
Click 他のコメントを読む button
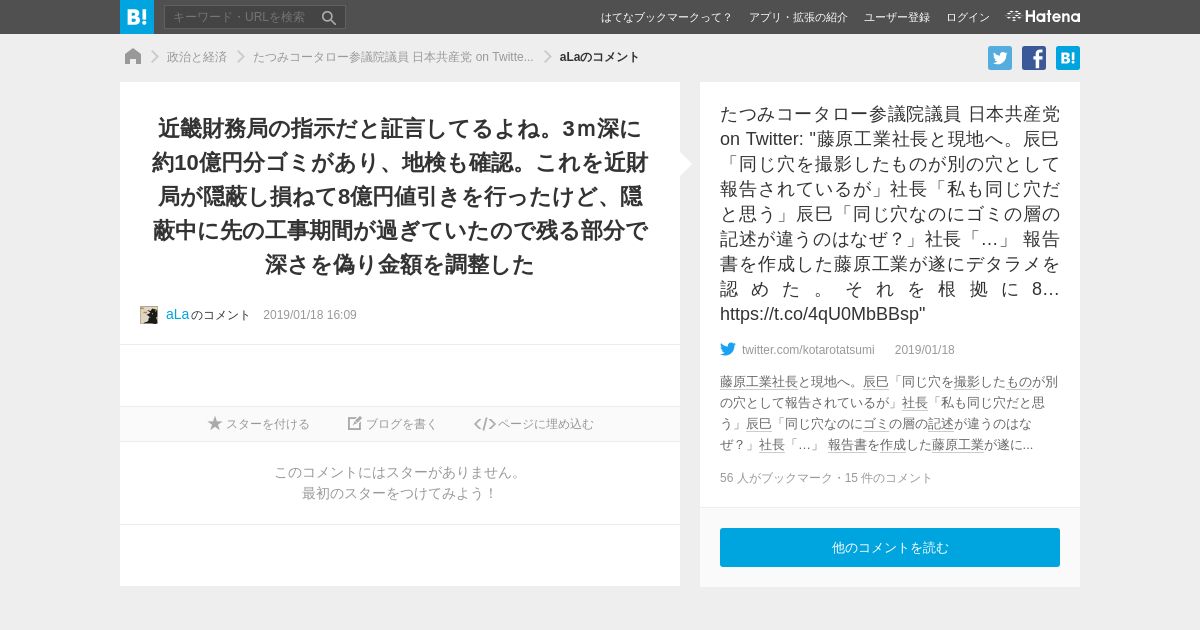(890, 548)
